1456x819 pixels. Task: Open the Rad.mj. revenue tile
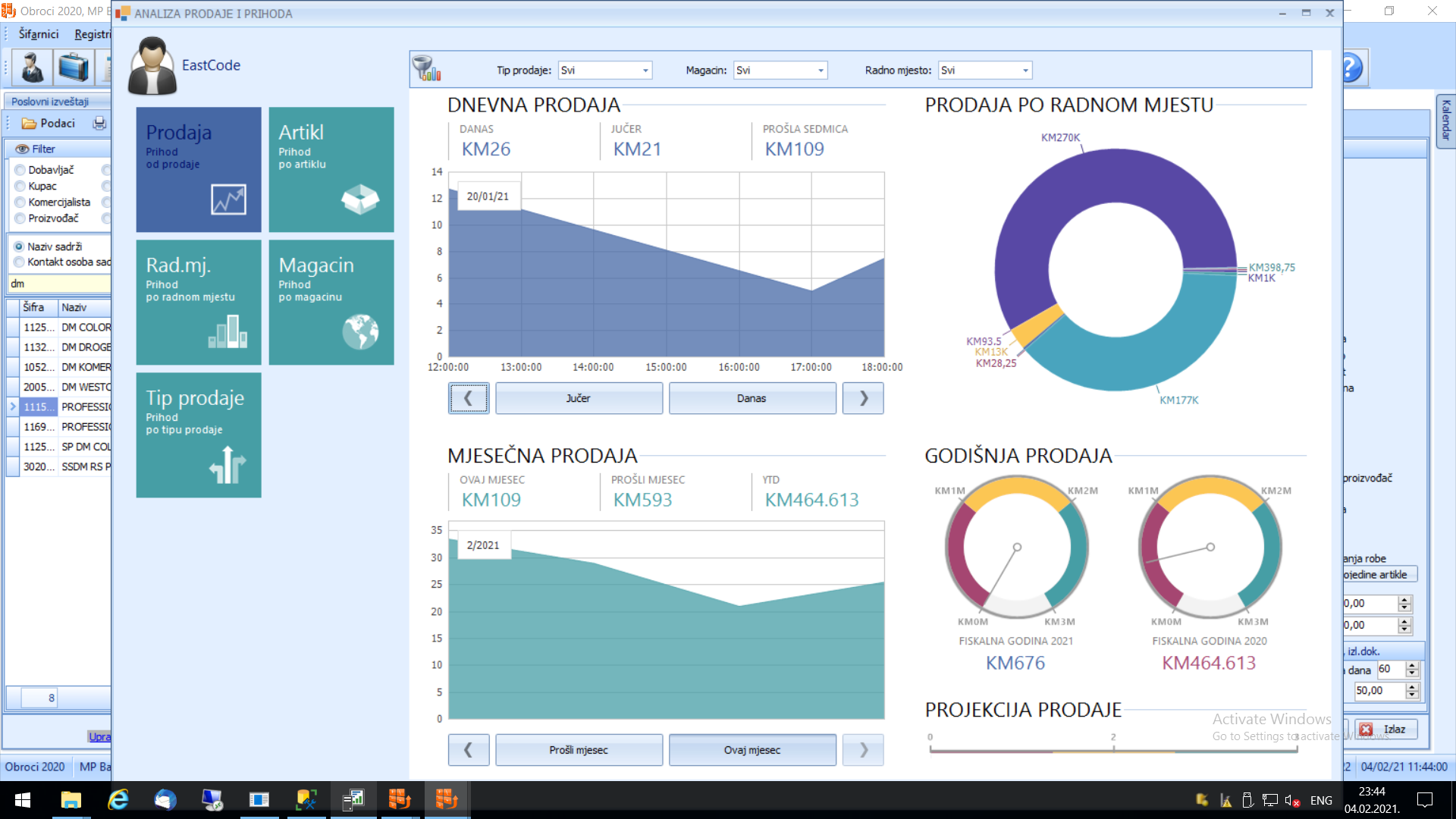click(x=199, y=302)
